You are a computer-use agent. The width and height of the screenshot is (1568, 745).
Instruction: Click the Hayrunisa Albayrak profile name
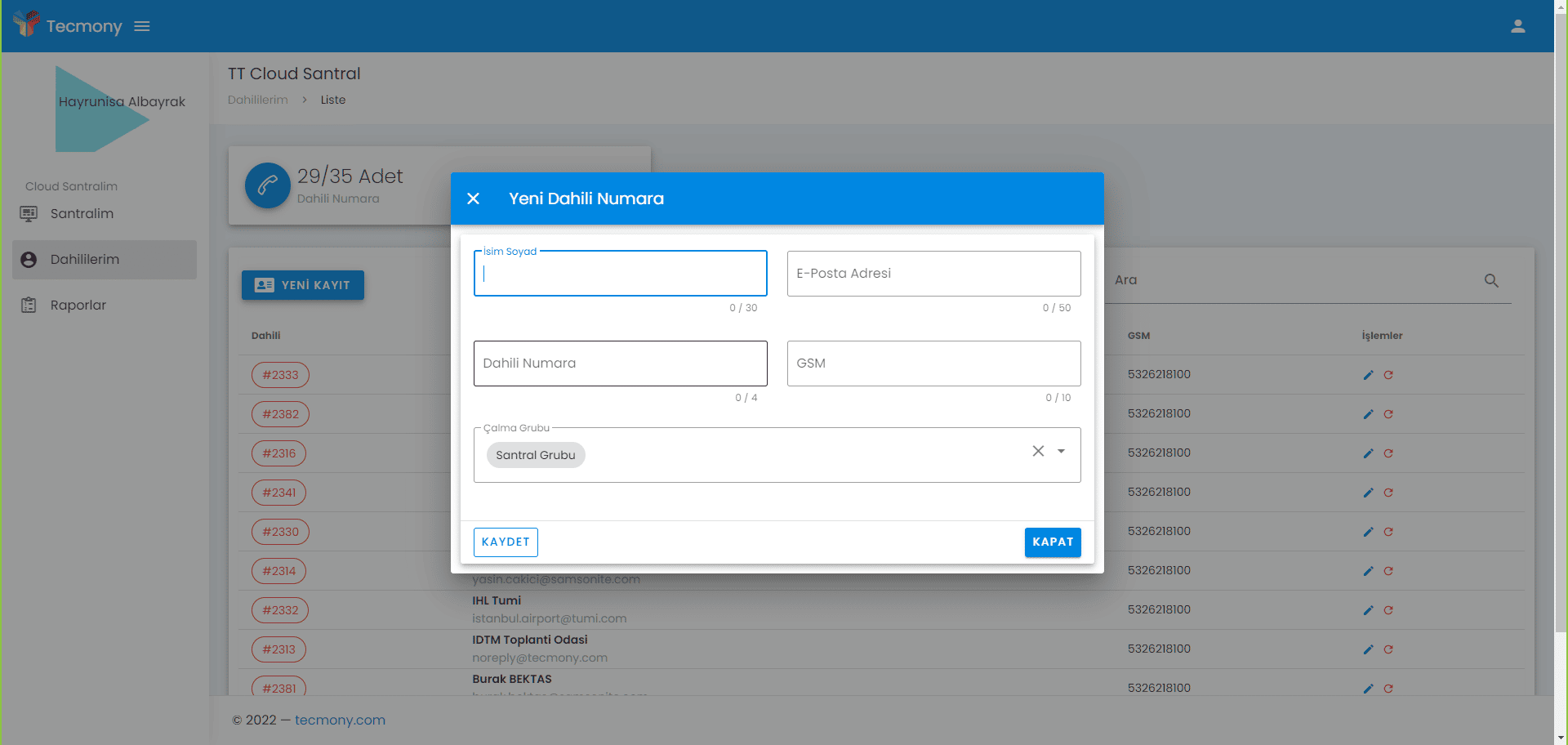pos(122,101)
